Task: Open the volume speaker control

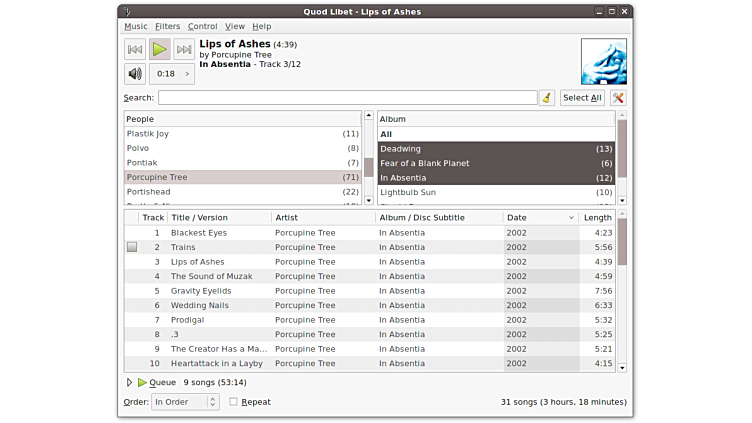Action: [135, 74]
